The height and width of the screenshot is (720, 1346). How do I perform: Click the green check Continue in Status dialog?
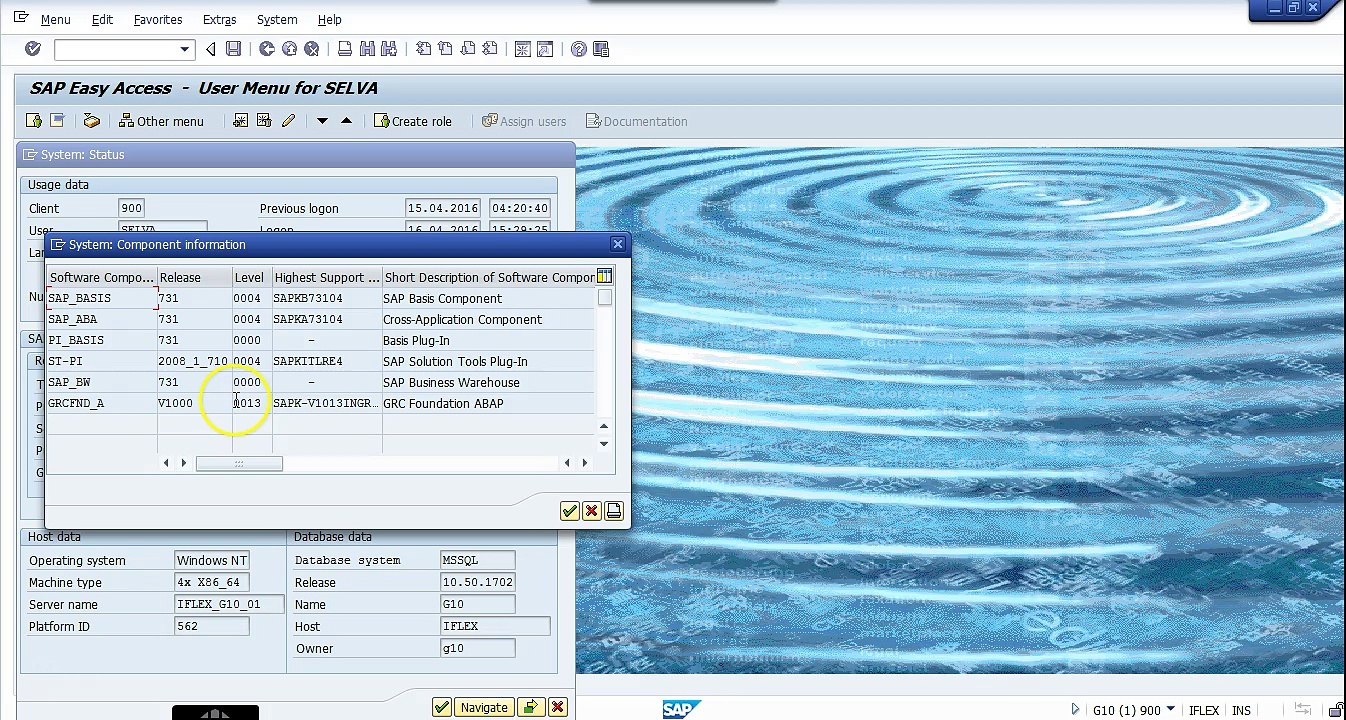click(441, 707)
